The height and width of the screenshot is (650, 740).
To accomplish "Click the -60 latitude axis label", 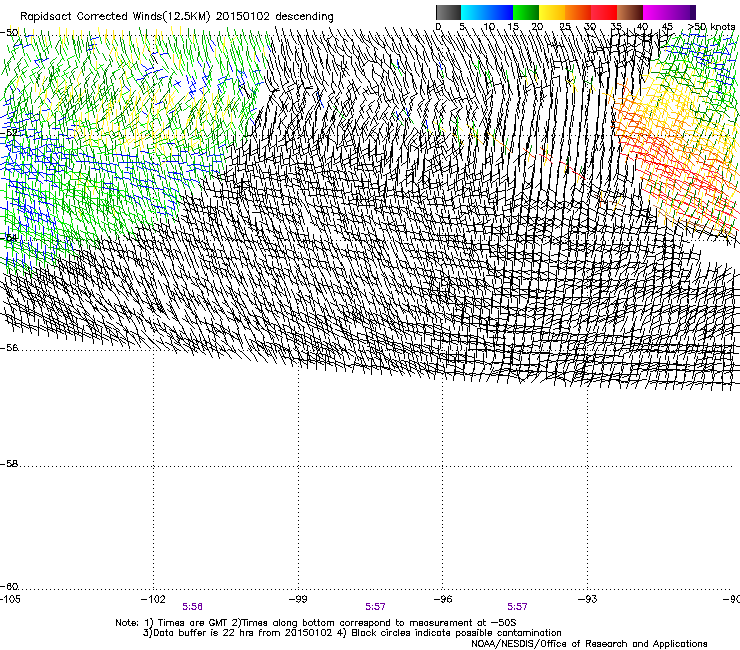I will (9, 586).
